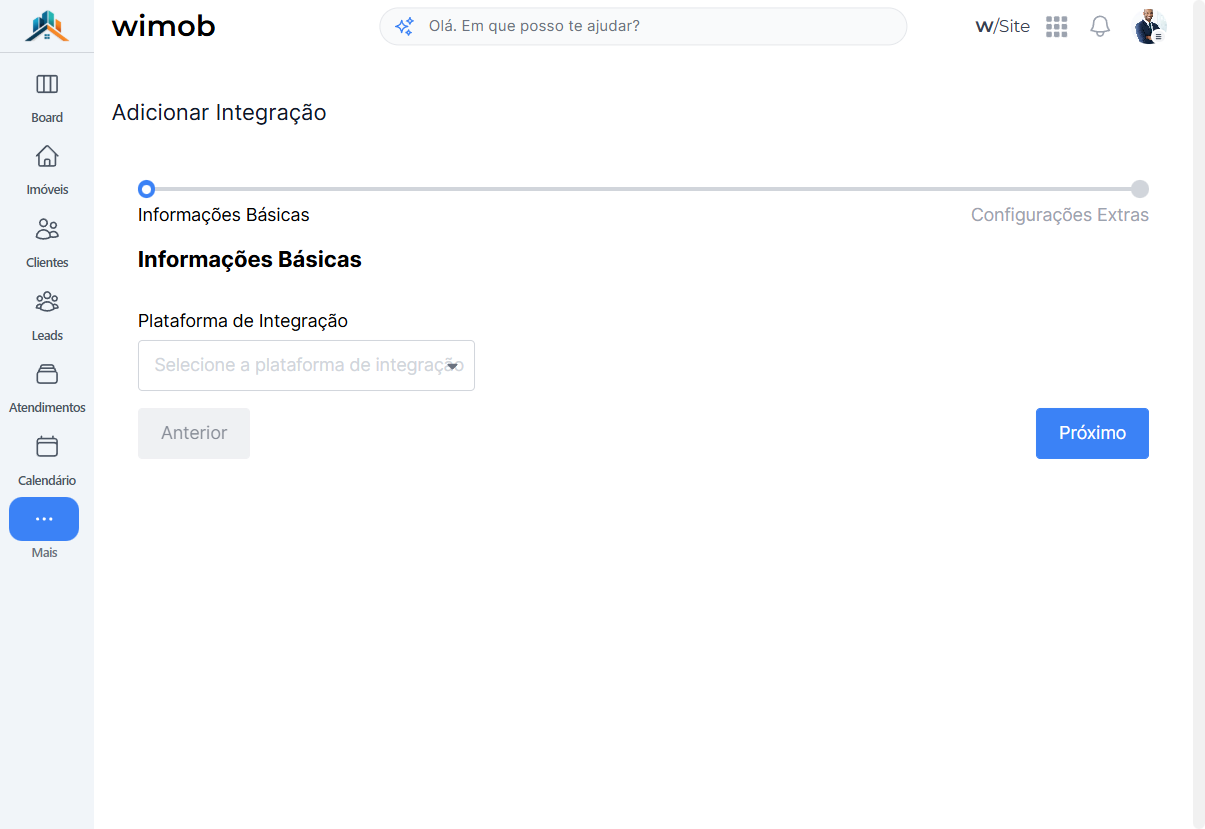Click the 'Informações Básicas' step label
The image size is (1205, 829).
(224, 215)
